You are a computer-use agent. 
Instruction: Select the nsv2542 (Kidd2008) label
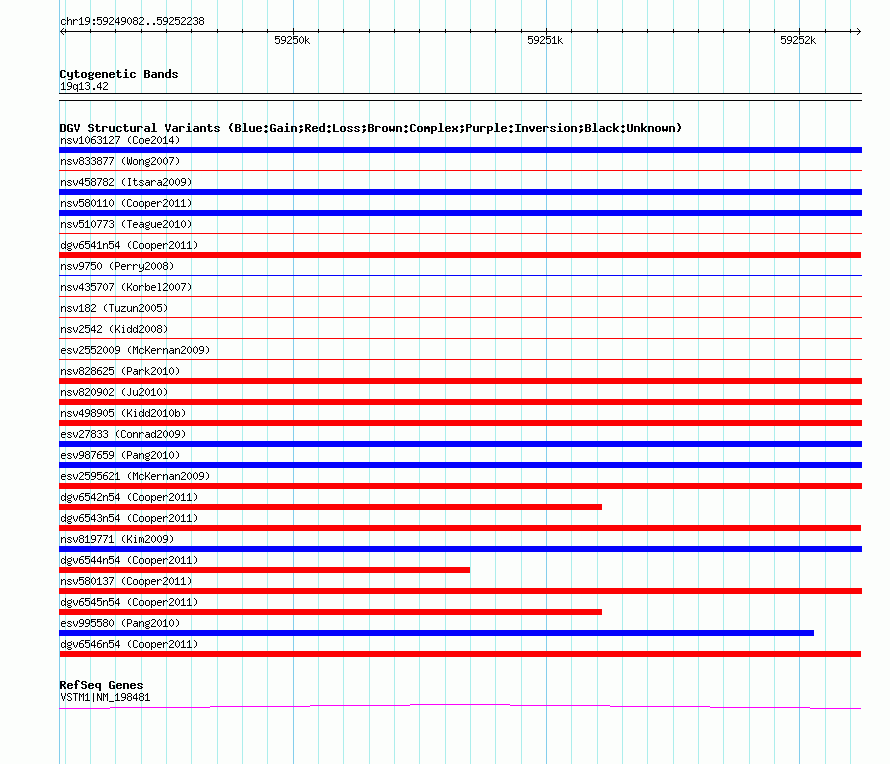coord(114,329)
